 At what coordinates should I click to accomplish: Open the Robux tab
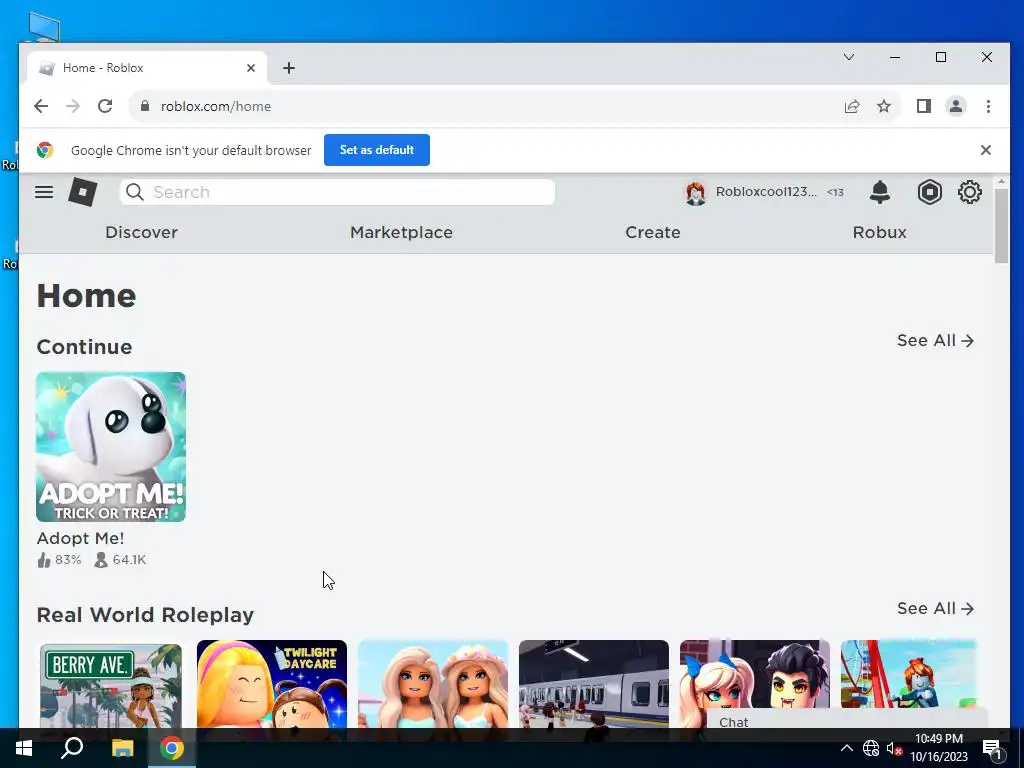tap(879, 232)
